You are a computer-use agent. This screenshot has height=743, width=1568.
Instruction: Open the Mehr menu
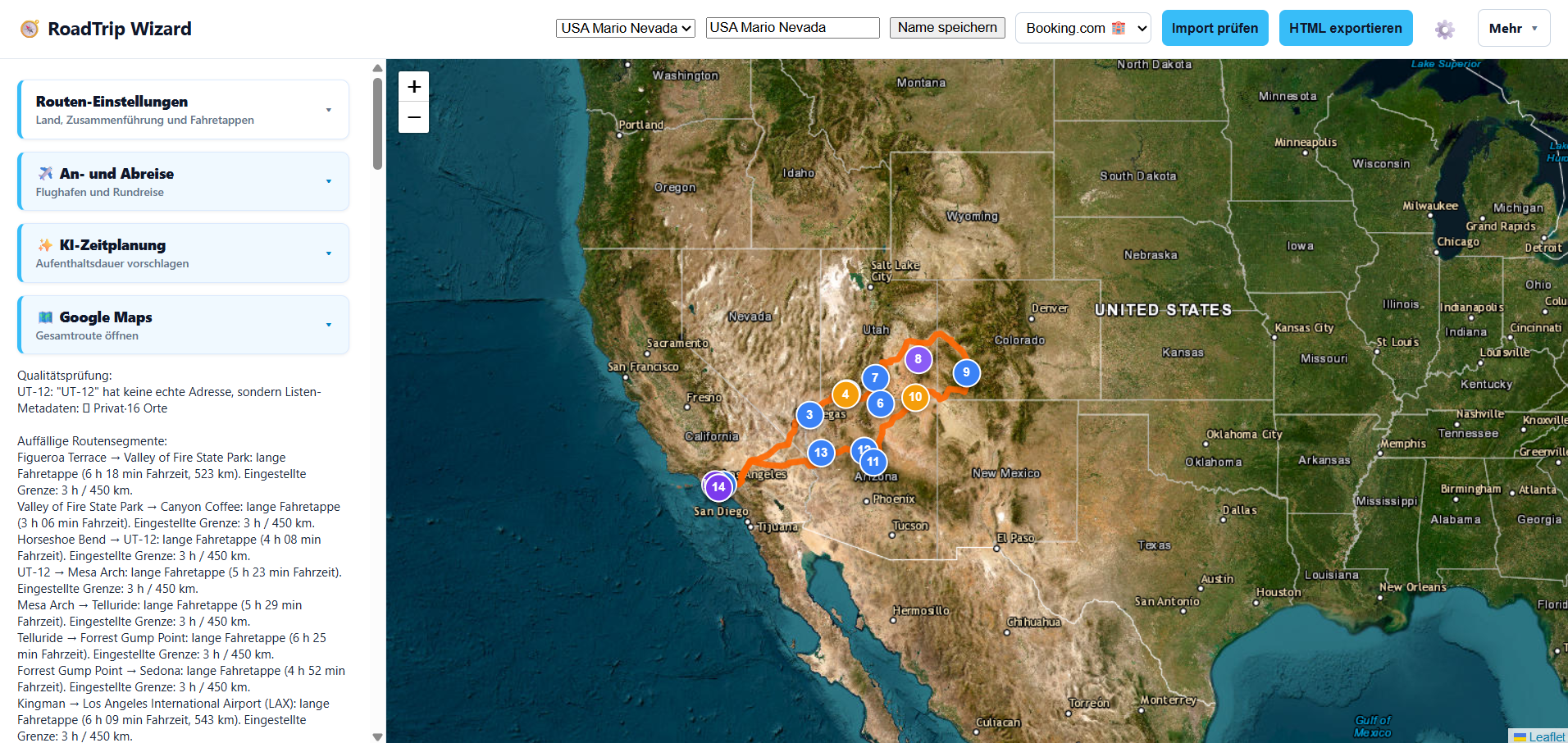[x=1514, y=28]
